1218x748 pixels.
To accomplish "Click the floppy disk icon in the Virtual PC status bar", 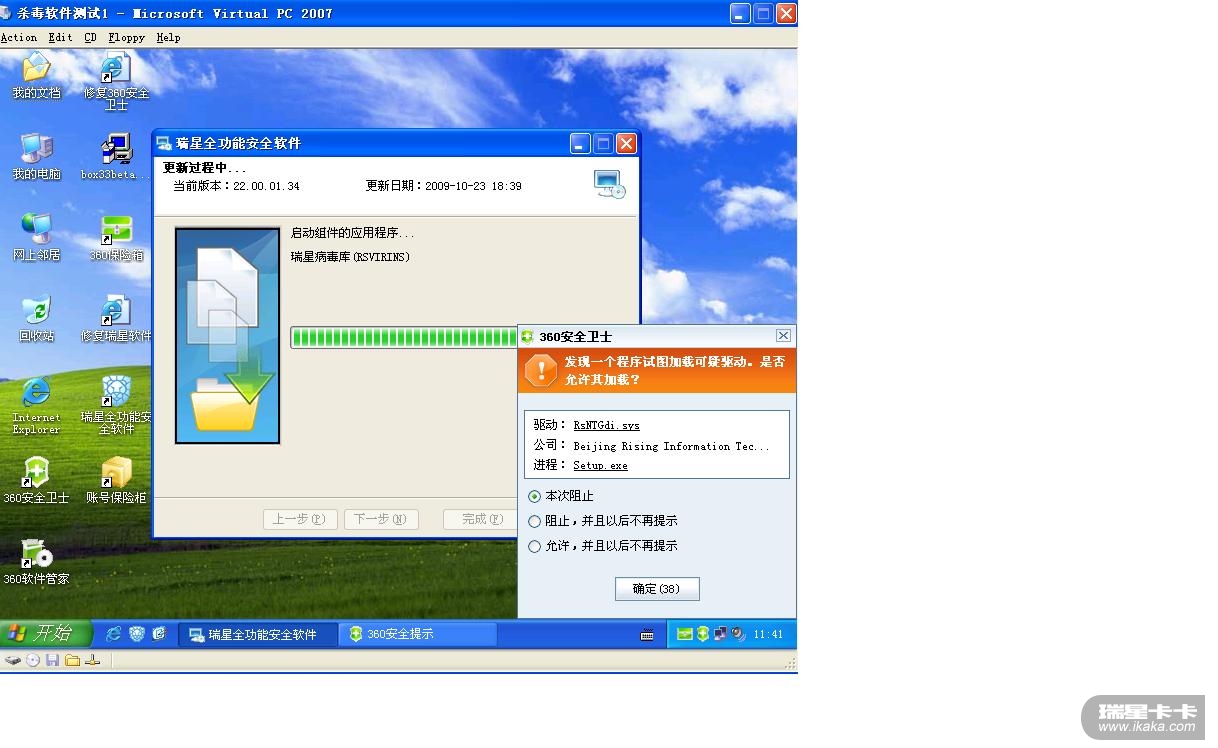I will [x=52, y=660].
